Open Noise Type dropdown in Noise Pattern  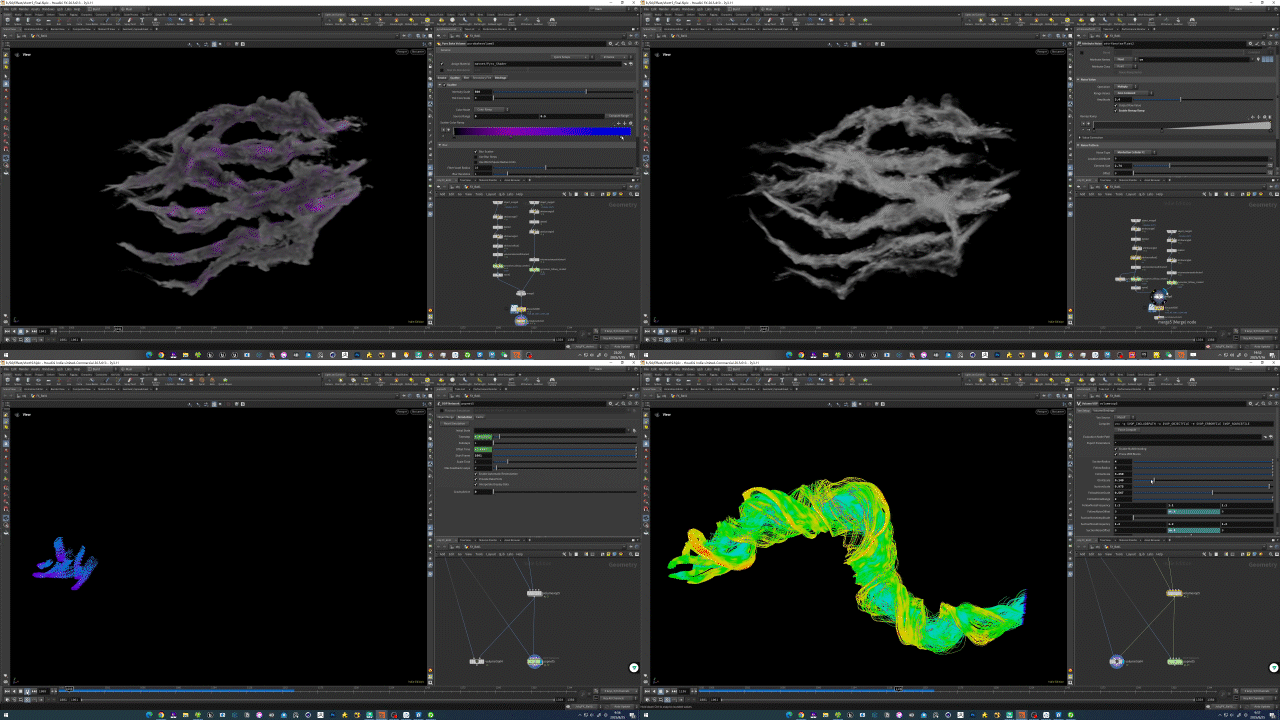pyautogui.click(x=1135, y=152)
